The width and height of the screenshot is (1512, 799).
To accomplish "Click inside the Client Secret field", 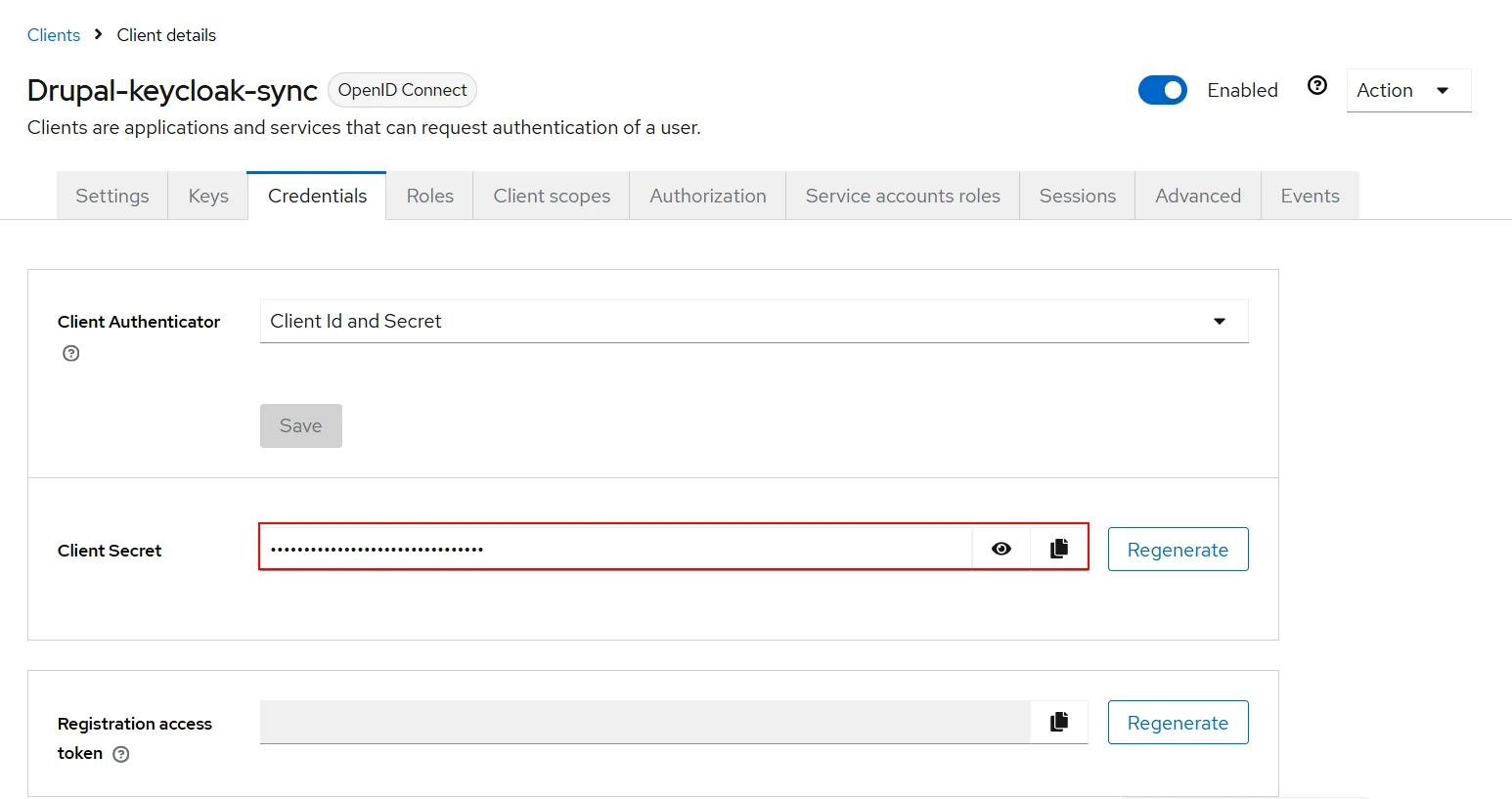I will [616, 549].
